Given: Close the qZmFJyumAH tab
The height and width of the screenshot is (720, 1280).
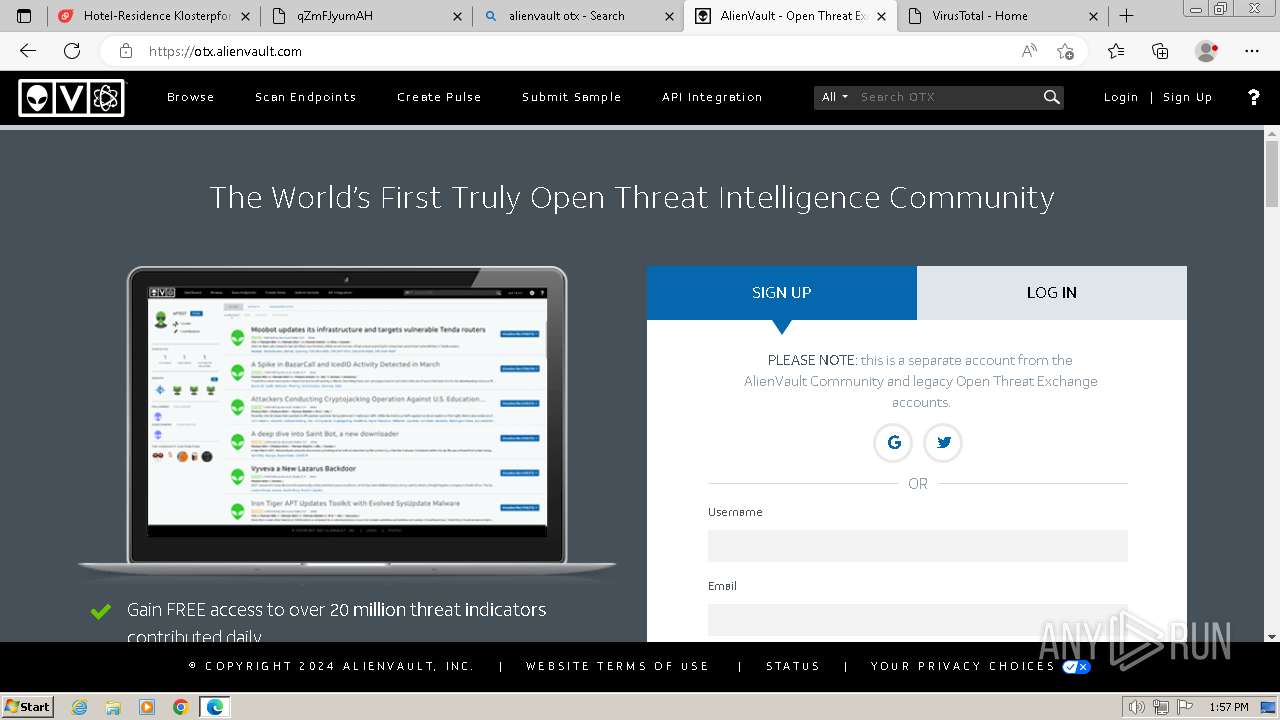Looking at the screenshot, I should click(x=457, y=16).
